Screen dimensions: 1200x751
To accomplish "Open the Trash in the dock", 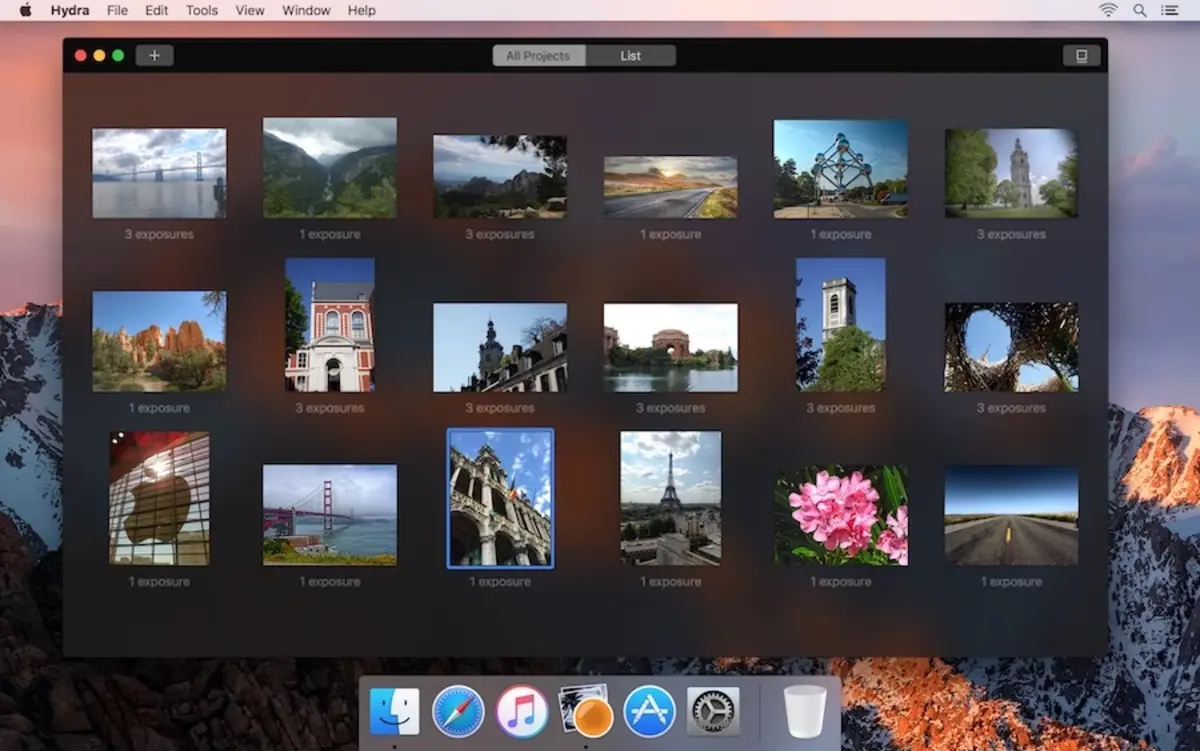I will [x=805, y=711].
